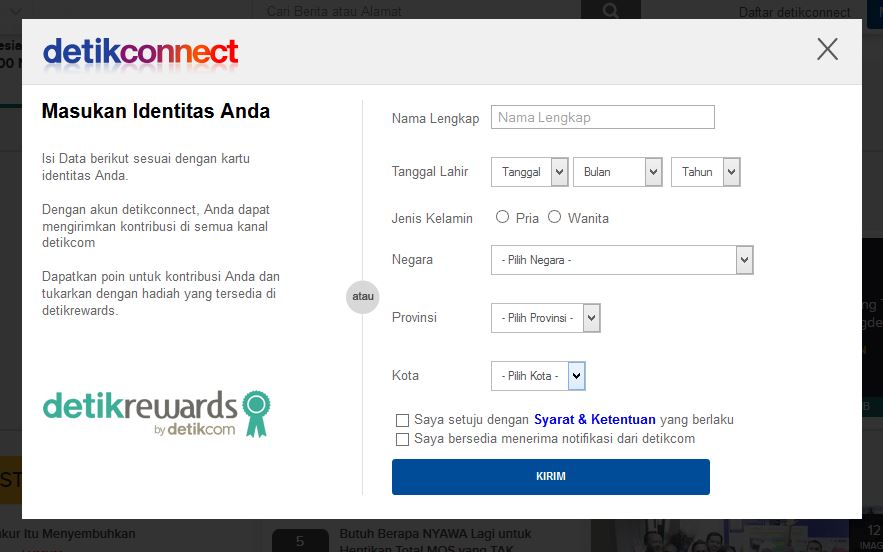Expand the Pilih Provinsi dropdown
883x552 pixels.
(546, 318)
